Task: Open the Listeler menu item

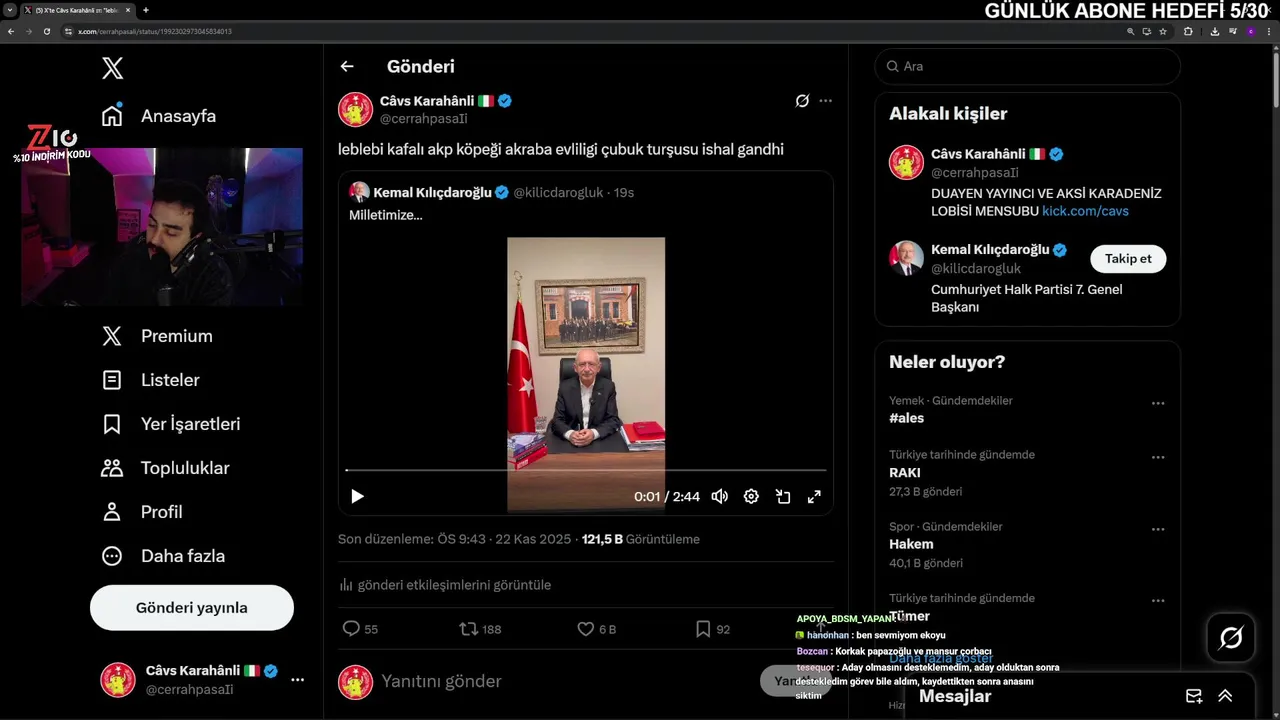Action: [151, 380]
